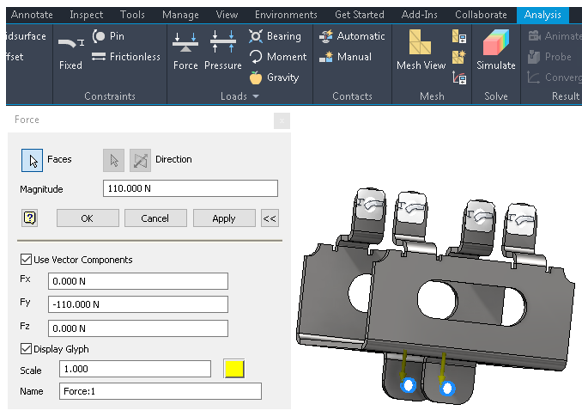Switch to the Inspect tab
The width and height of the screenshot is (582, 411).
(86, 15)
